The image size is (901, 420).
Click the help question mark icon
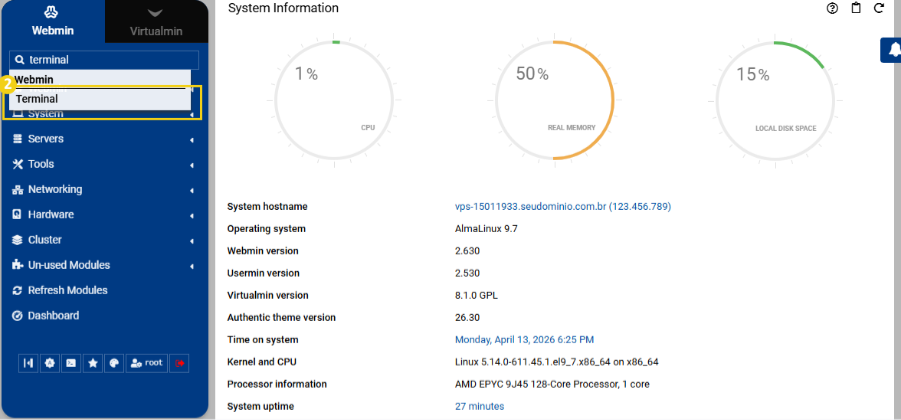point(832,8)
